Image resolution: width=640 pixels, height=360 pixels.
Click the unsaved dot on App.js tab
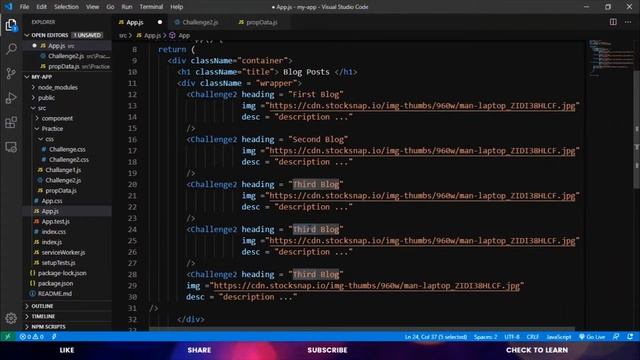tap(160, 22)
